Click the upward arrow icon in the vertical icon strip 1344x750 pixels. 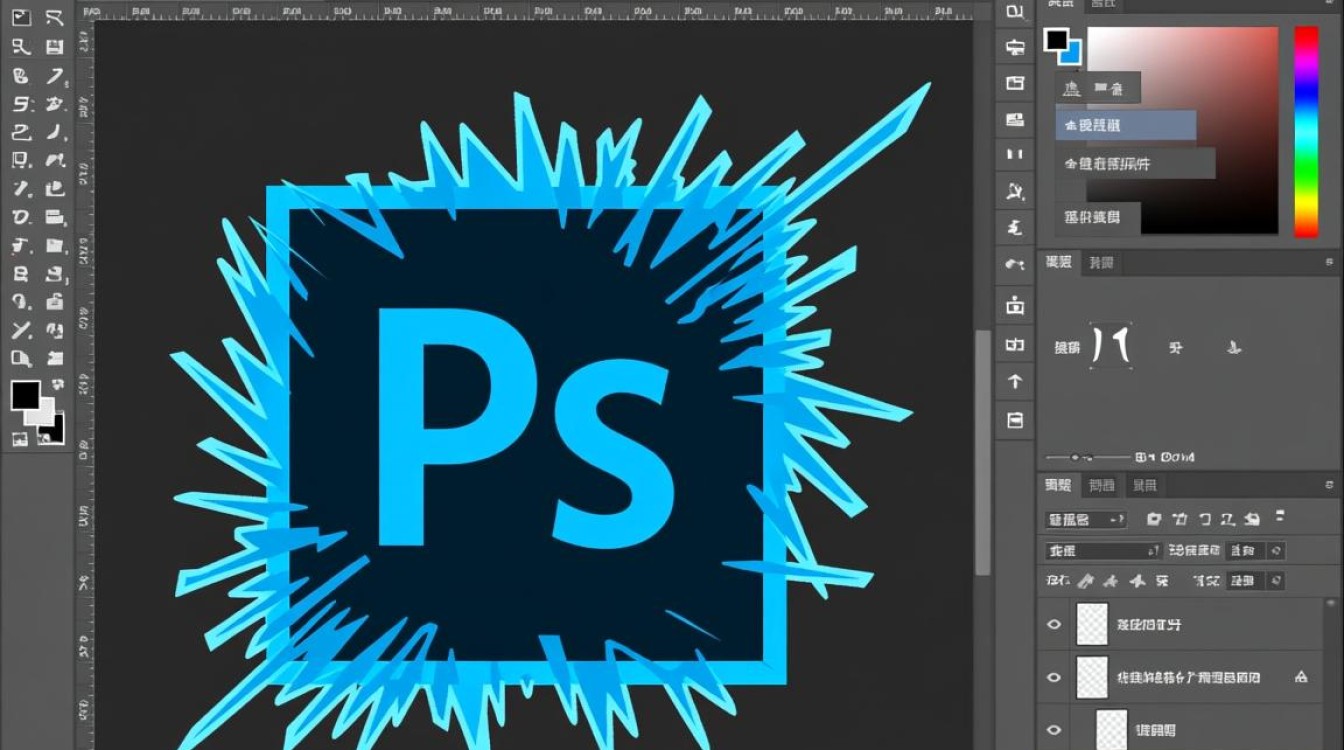coord(1015,382)
